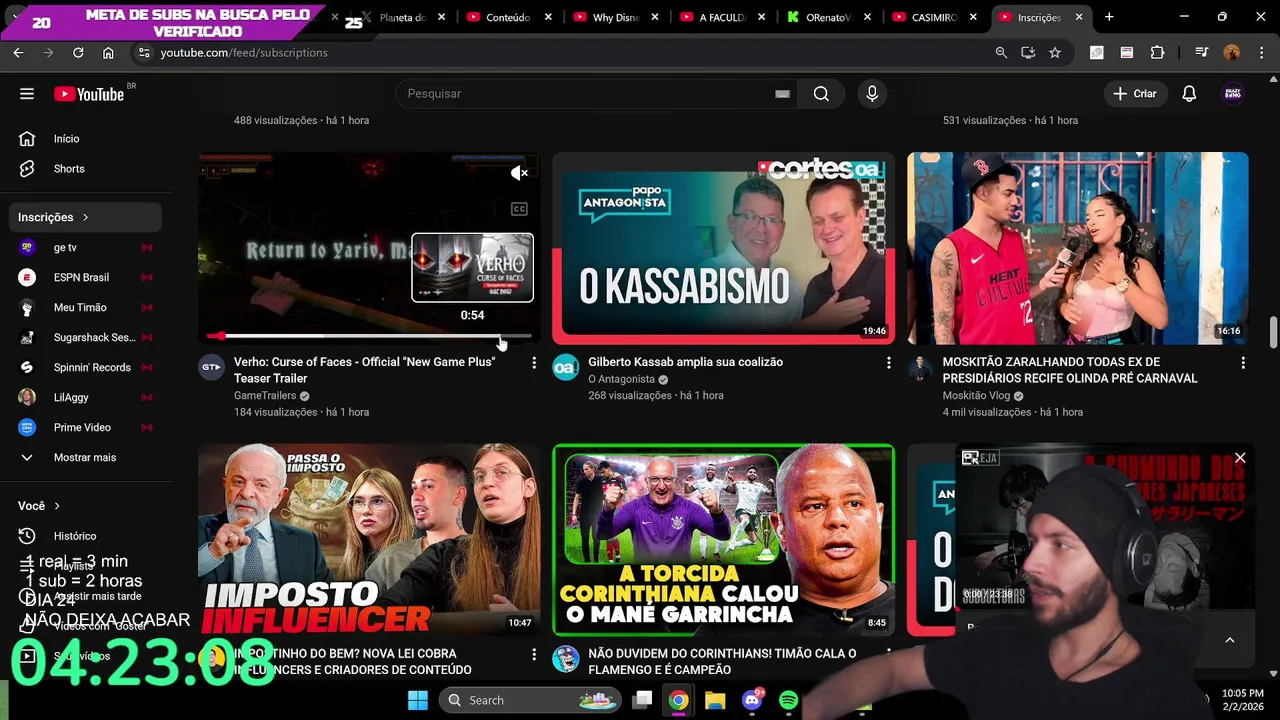
Task: Toggle captions on the Verho preview
Action: tap(519, 209)
